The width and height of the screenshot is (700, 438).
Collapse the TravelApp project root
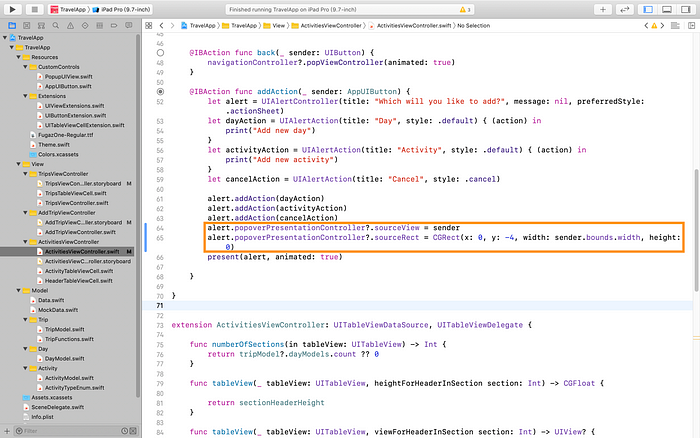point(5,38)
